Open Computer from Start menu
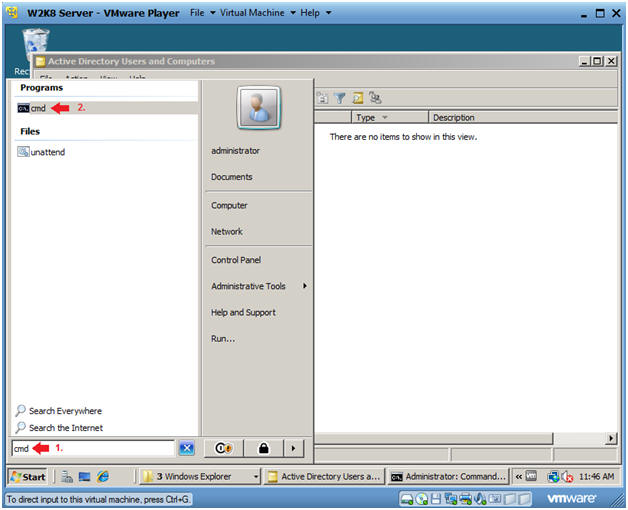 [229, 205]
